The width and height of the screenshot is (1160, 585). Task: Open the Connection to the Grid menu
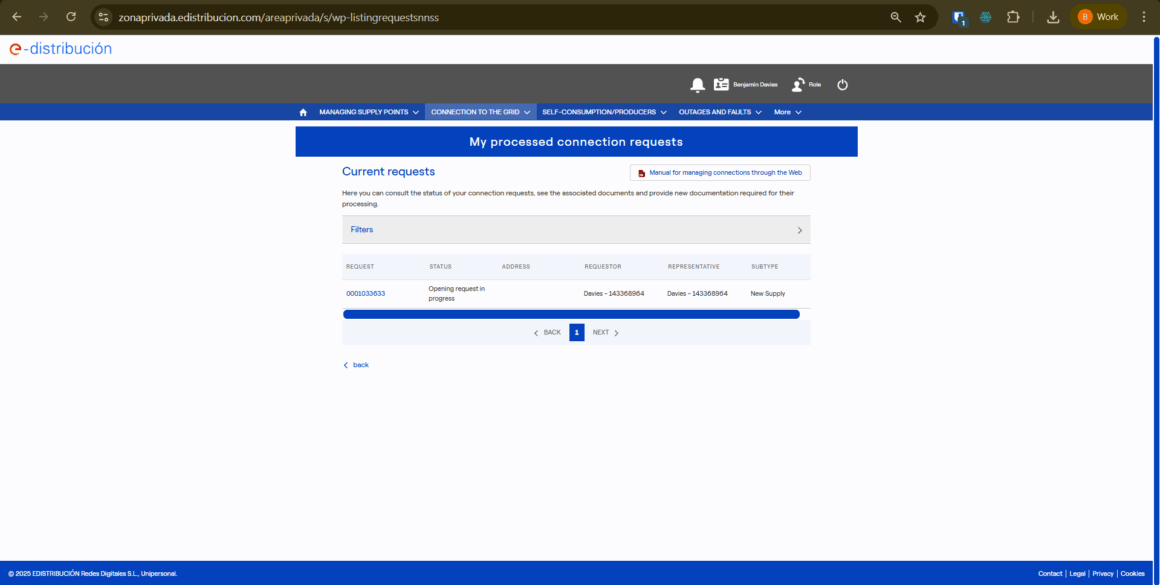[480, 112]
